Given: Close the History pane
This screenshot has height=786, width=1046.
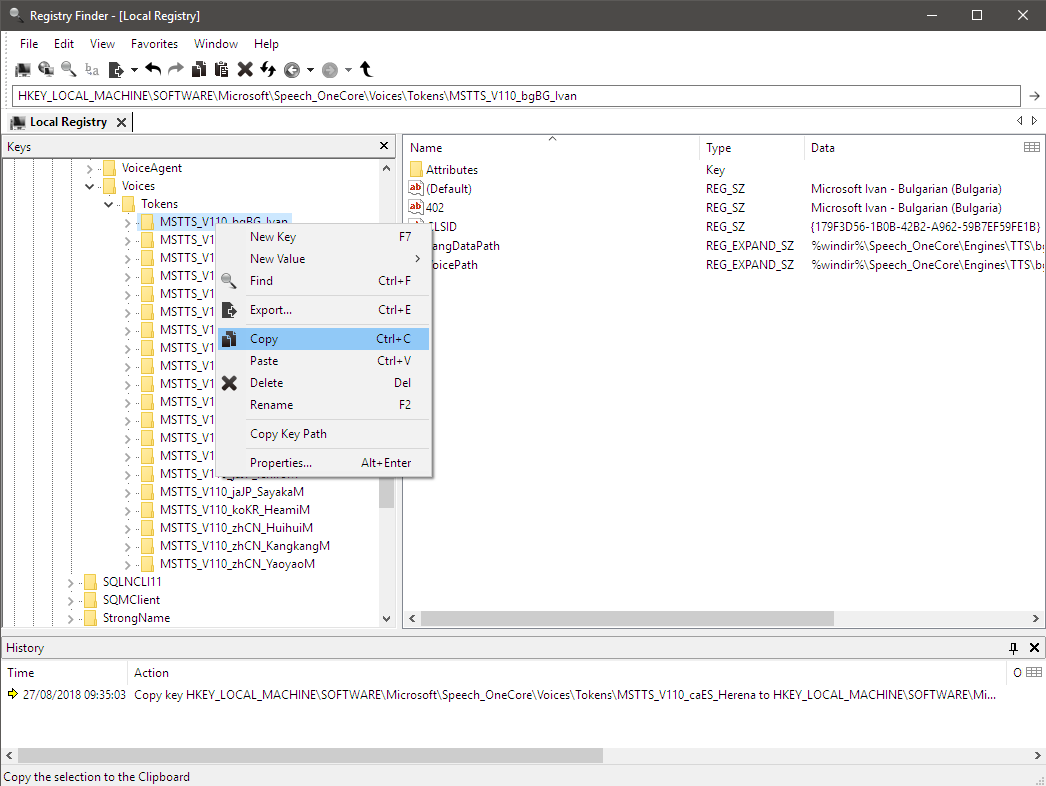Looking at the screenshot, I should click(1034, 648).
